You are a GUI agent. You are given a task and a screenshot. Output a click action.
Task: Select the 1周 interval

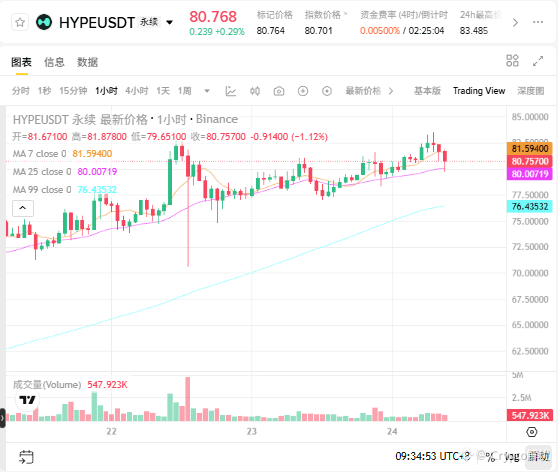pos(185,91)
